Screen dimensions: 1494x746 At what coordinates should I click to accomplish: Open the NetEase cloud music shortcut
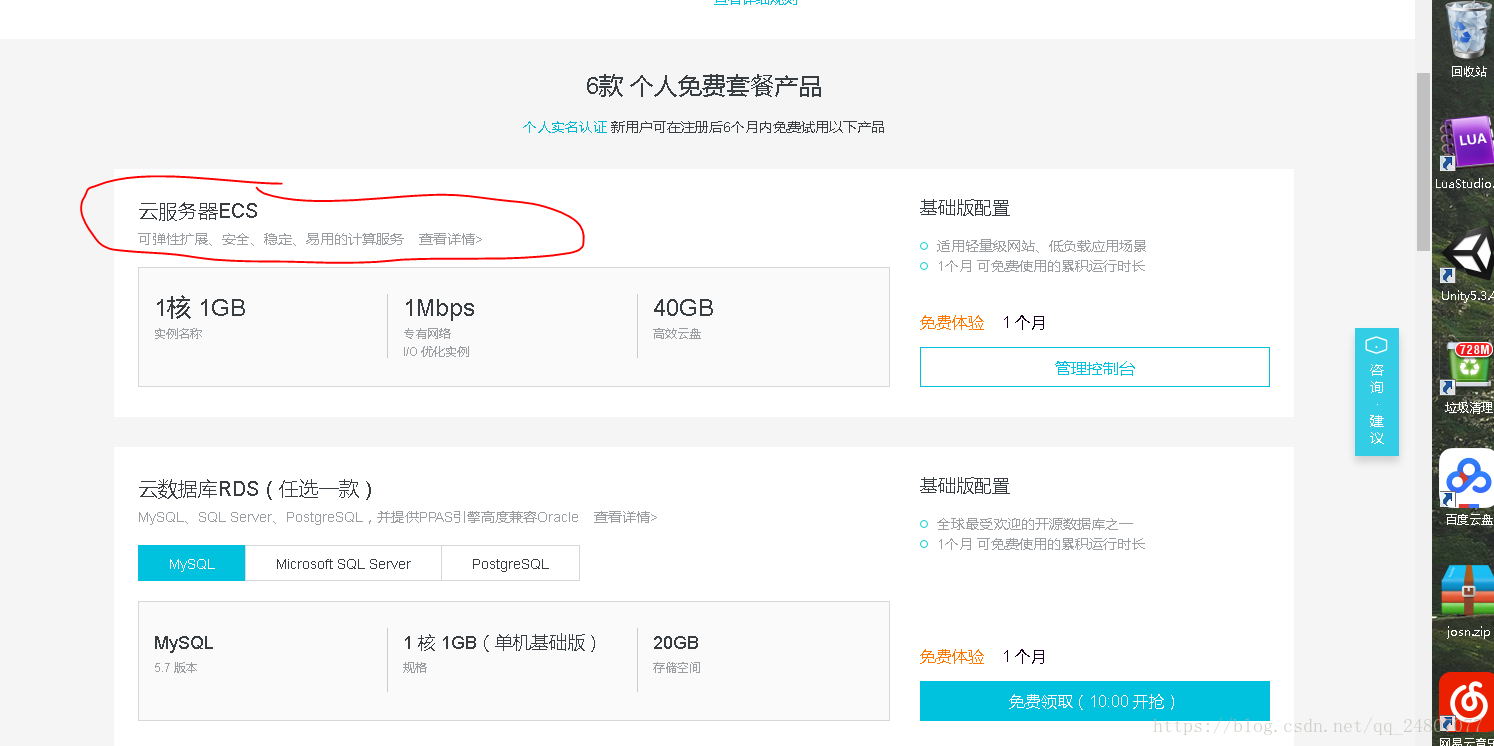(1468, 708)
